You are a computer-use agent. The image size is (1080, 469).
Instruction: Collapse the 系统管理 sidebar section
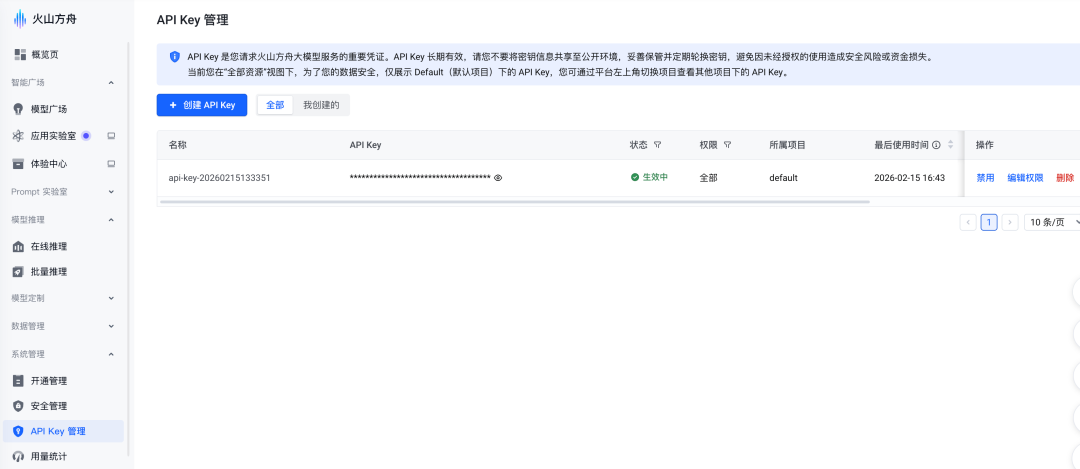pyautogui.click(x=111, y=354)
